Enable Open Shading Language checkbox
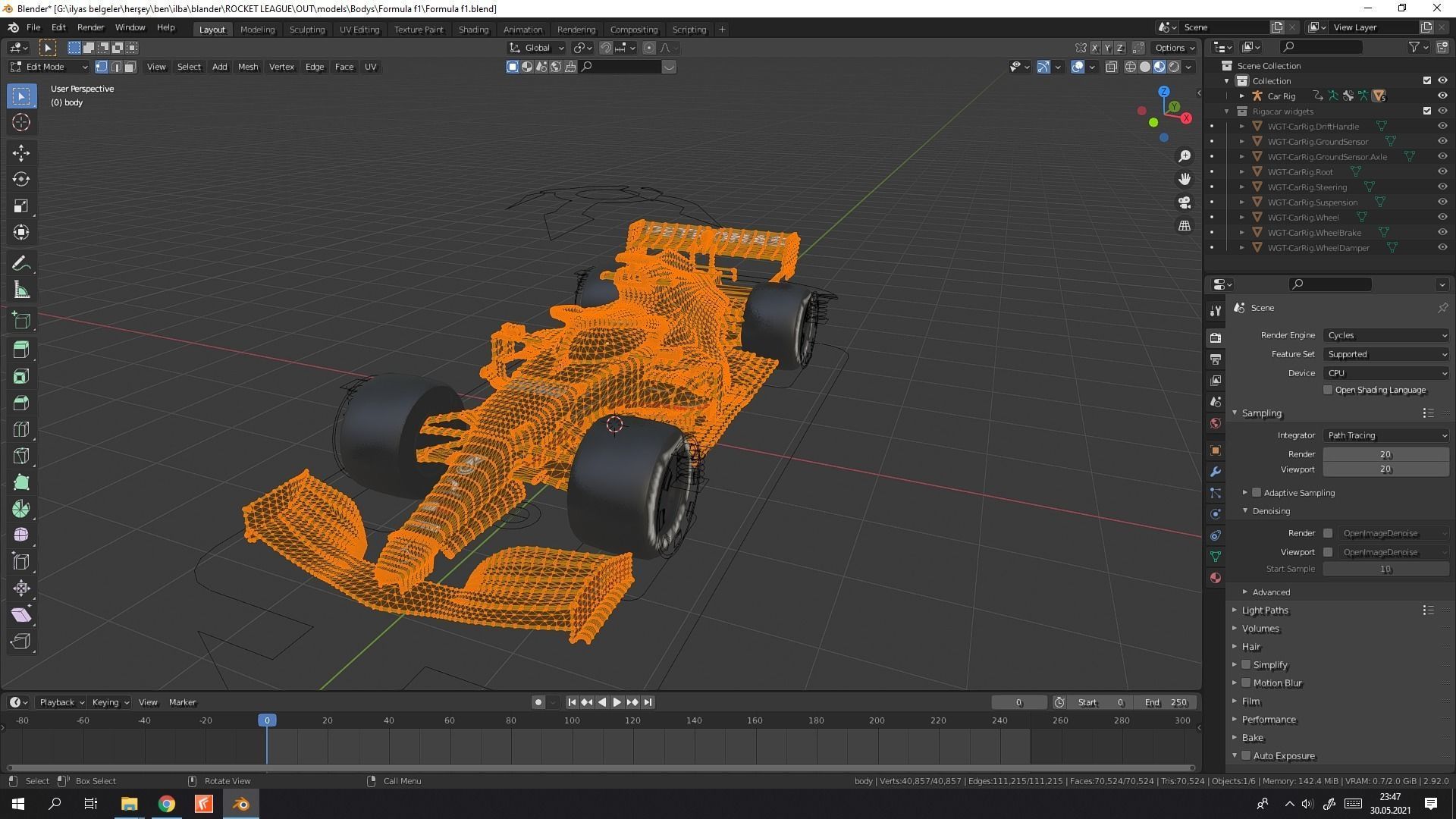This screenshot has width=1456, height=819. click(1328, 390)
